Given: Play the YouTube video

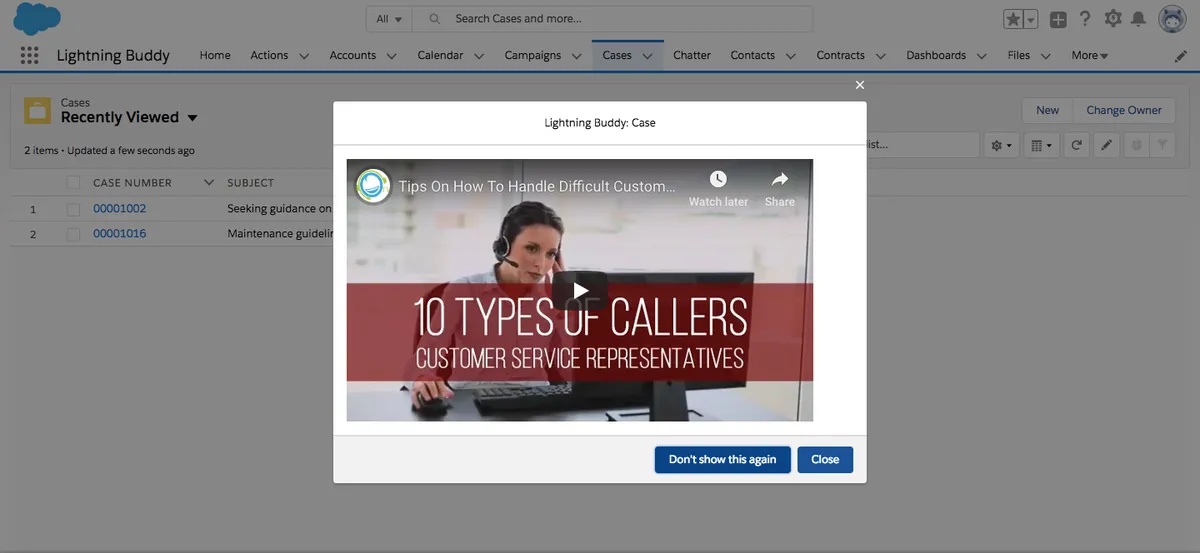Looking at the screenshot, I should click(580, 290).
